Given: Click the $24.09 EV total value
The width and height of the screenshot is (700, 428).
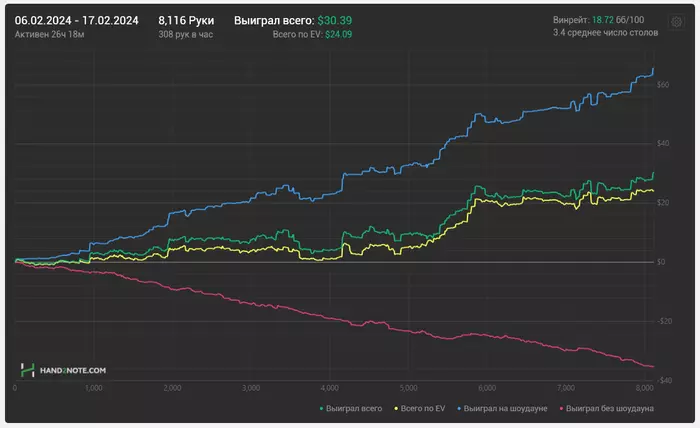Looking at the screenshot, I should [338, 34].
